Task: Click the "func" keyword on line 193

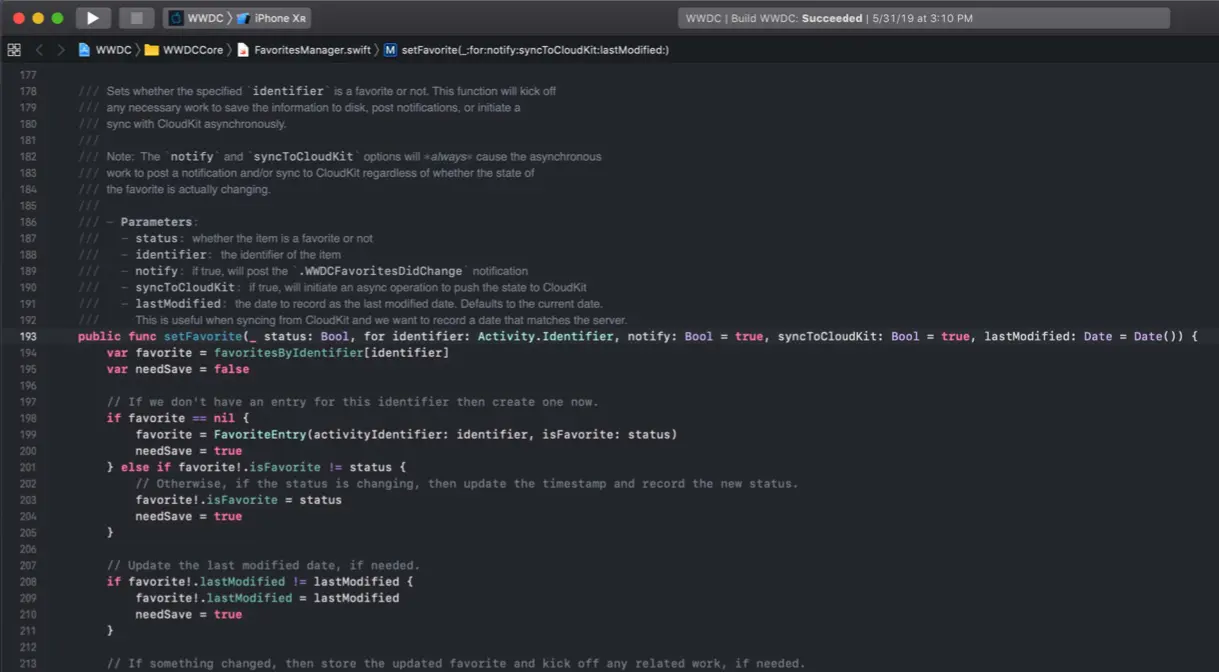Action: pos(142,337)
